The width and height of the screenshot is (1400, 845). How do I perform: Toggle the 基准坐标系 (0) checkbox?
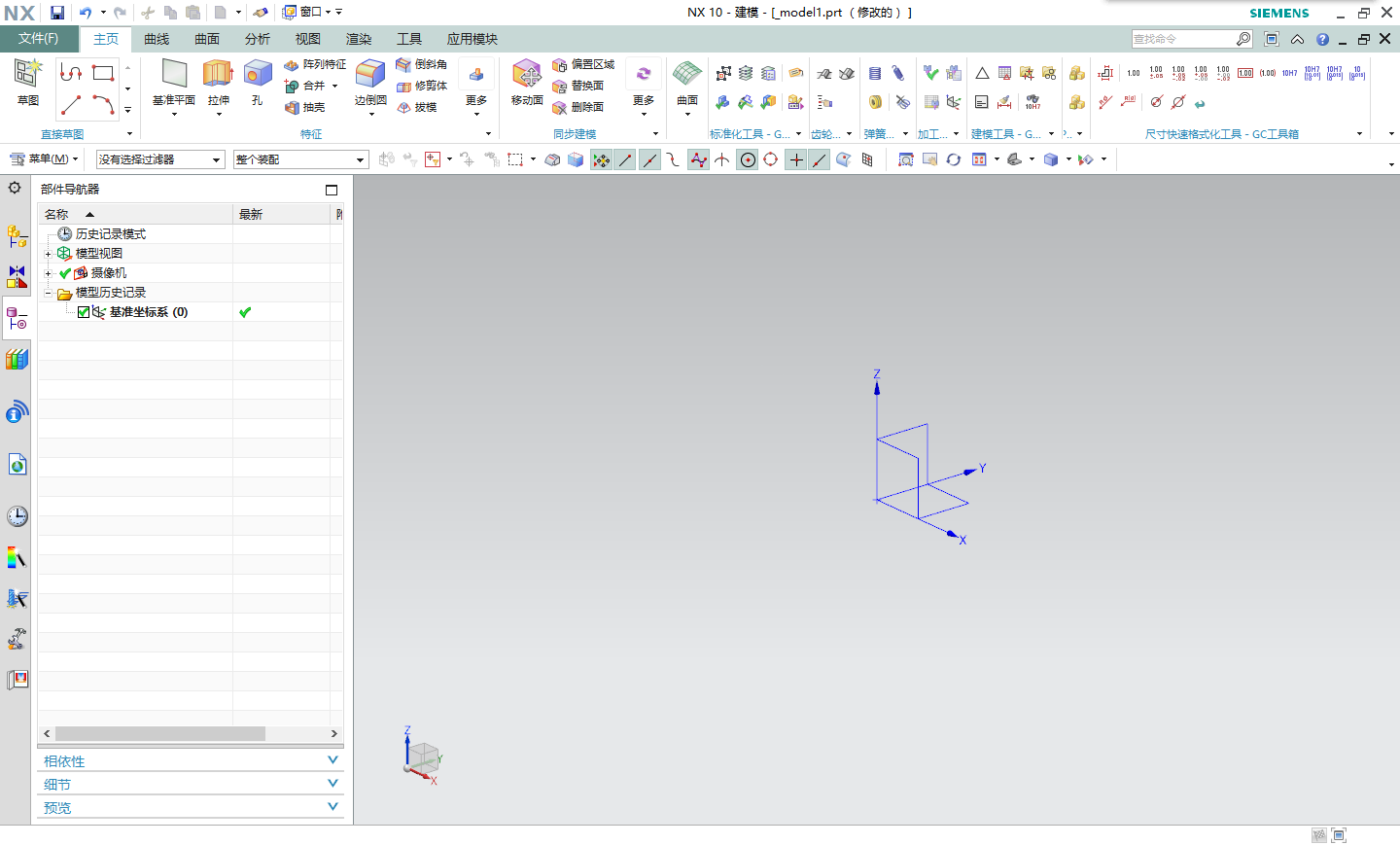[84, 312]
